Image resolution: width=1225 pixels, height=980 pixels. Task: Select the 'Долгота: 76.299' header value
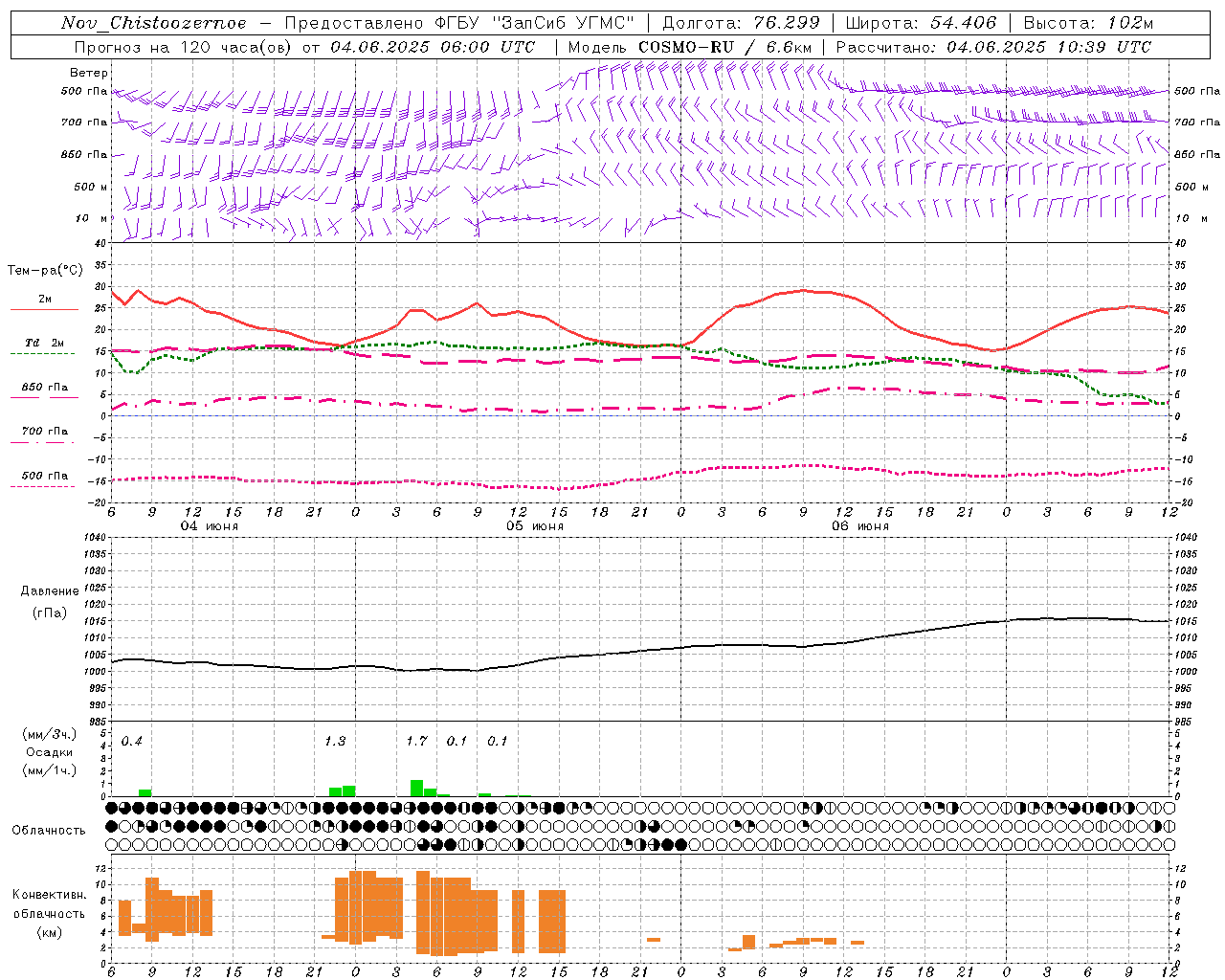click(x=740, y=23)
